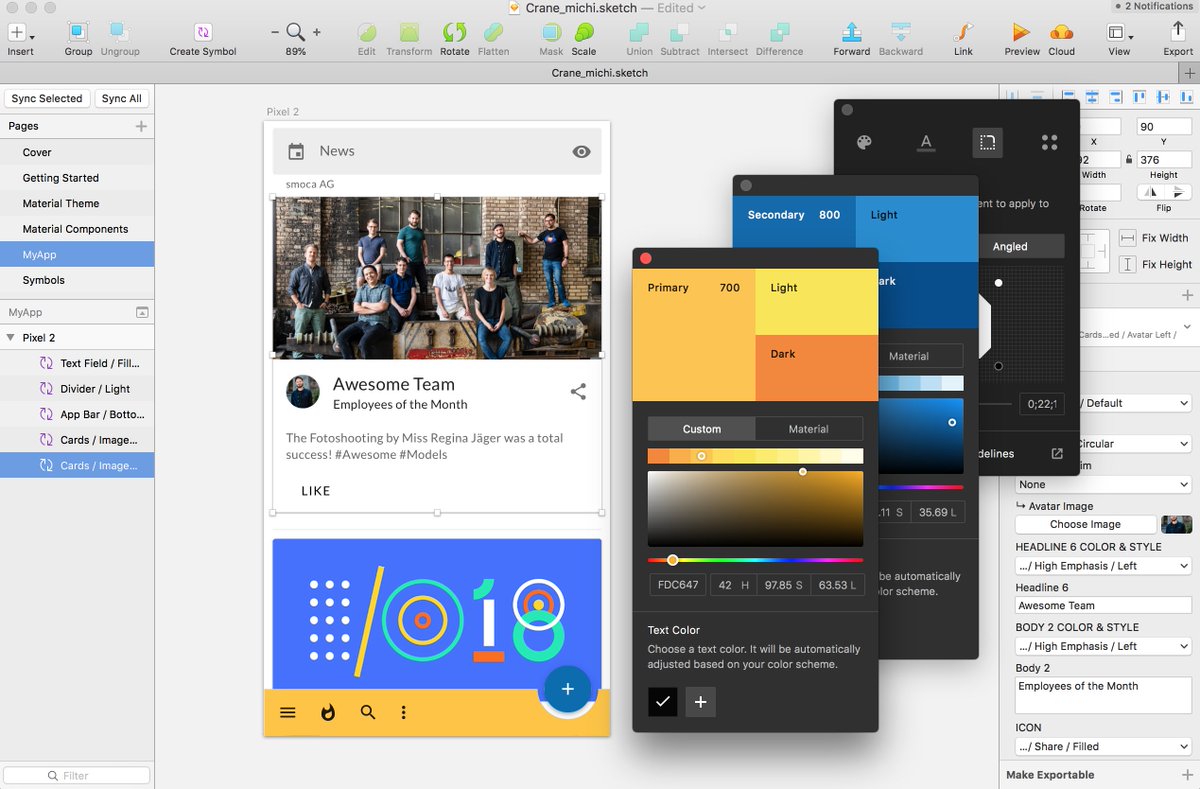Click the Transform toolbar icon
Screen dimensions: 1200x789
(409, 33)
